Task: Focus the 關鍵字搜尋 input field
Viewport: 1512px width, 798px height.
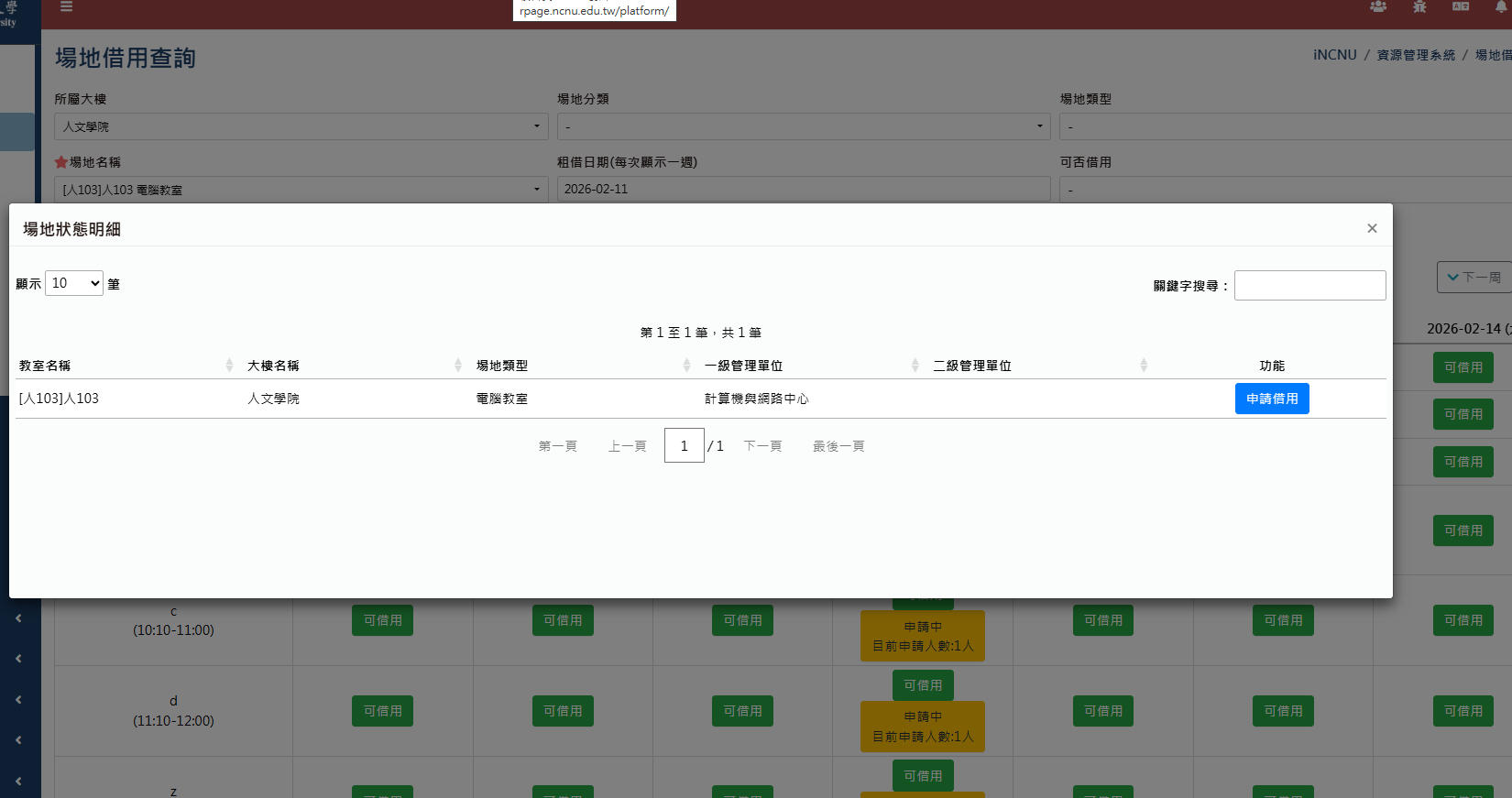Action: 1309,285
